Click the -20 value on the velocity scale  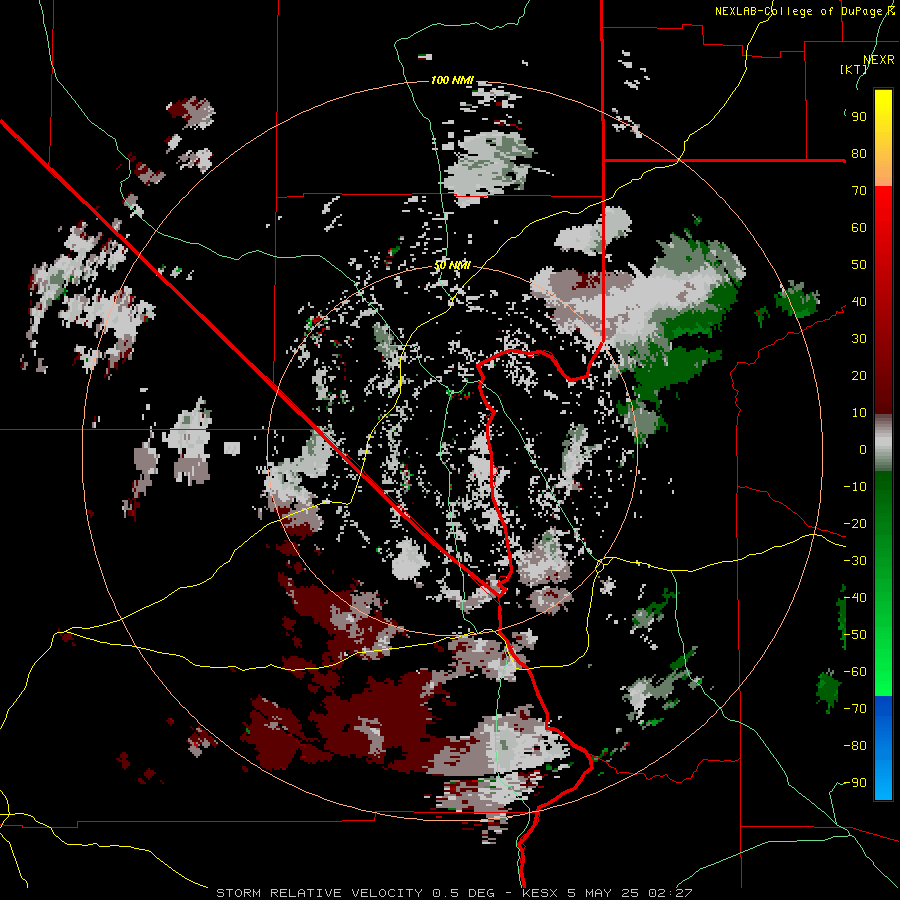855,524
